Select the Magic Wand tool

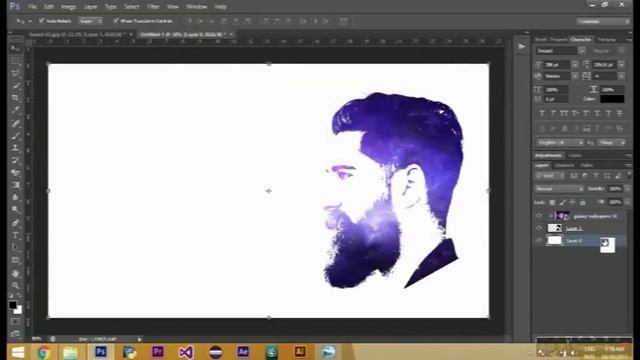[16, 86]
